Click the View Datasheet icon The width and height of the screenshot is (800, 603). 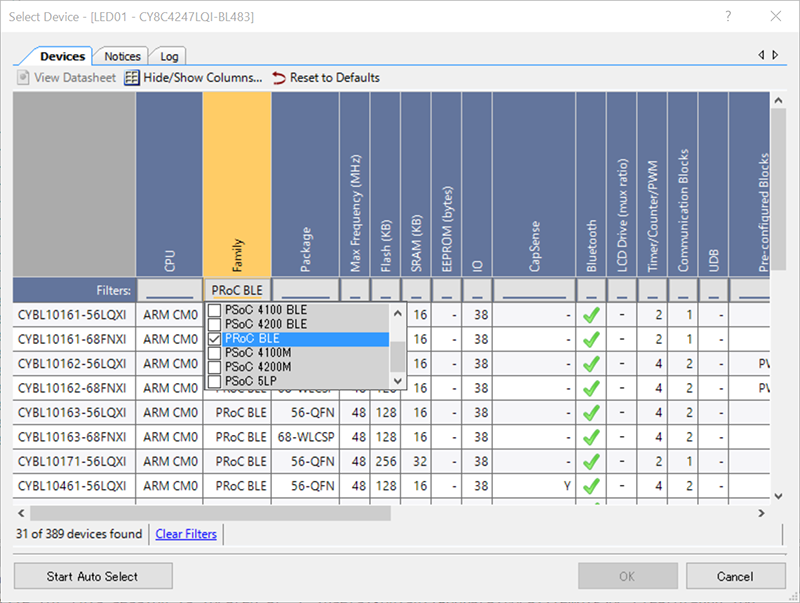click(x=22, y=78)
